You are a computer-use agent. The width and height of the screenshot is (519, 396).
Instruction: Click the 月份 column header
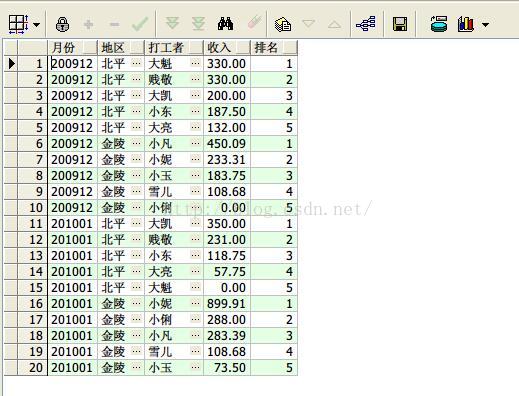click(x=73, y=47)
